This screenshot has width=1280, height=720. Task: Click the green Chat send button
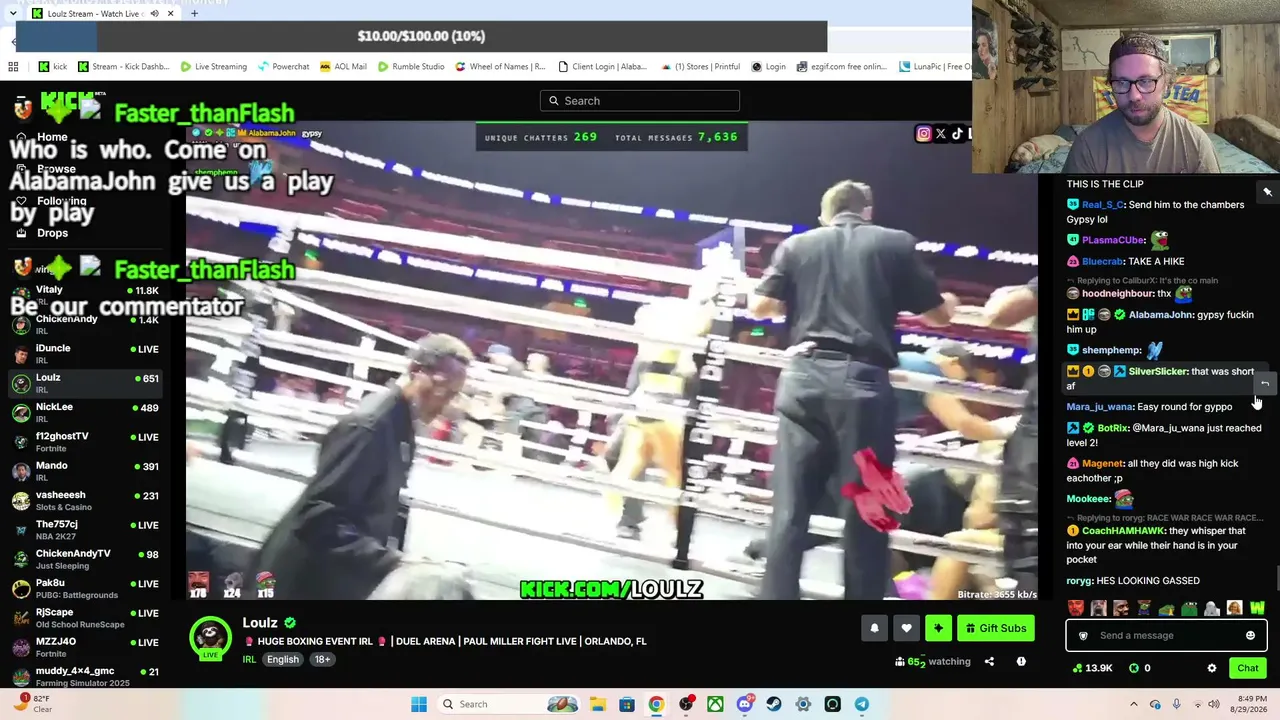pyautogui.click(x=1247, y=668)
